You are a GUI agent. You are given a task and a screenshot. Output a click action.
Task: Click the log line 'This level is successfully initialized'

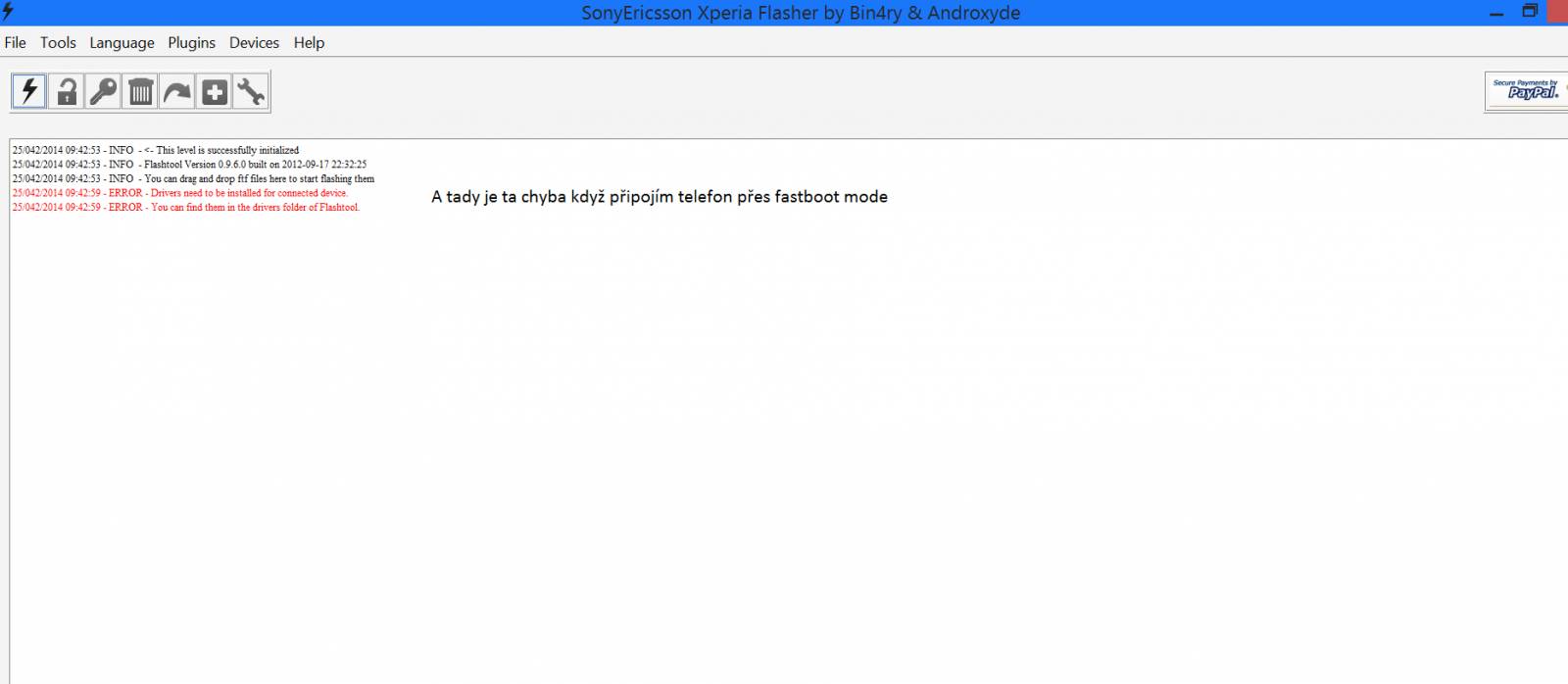tap(156, 150)
